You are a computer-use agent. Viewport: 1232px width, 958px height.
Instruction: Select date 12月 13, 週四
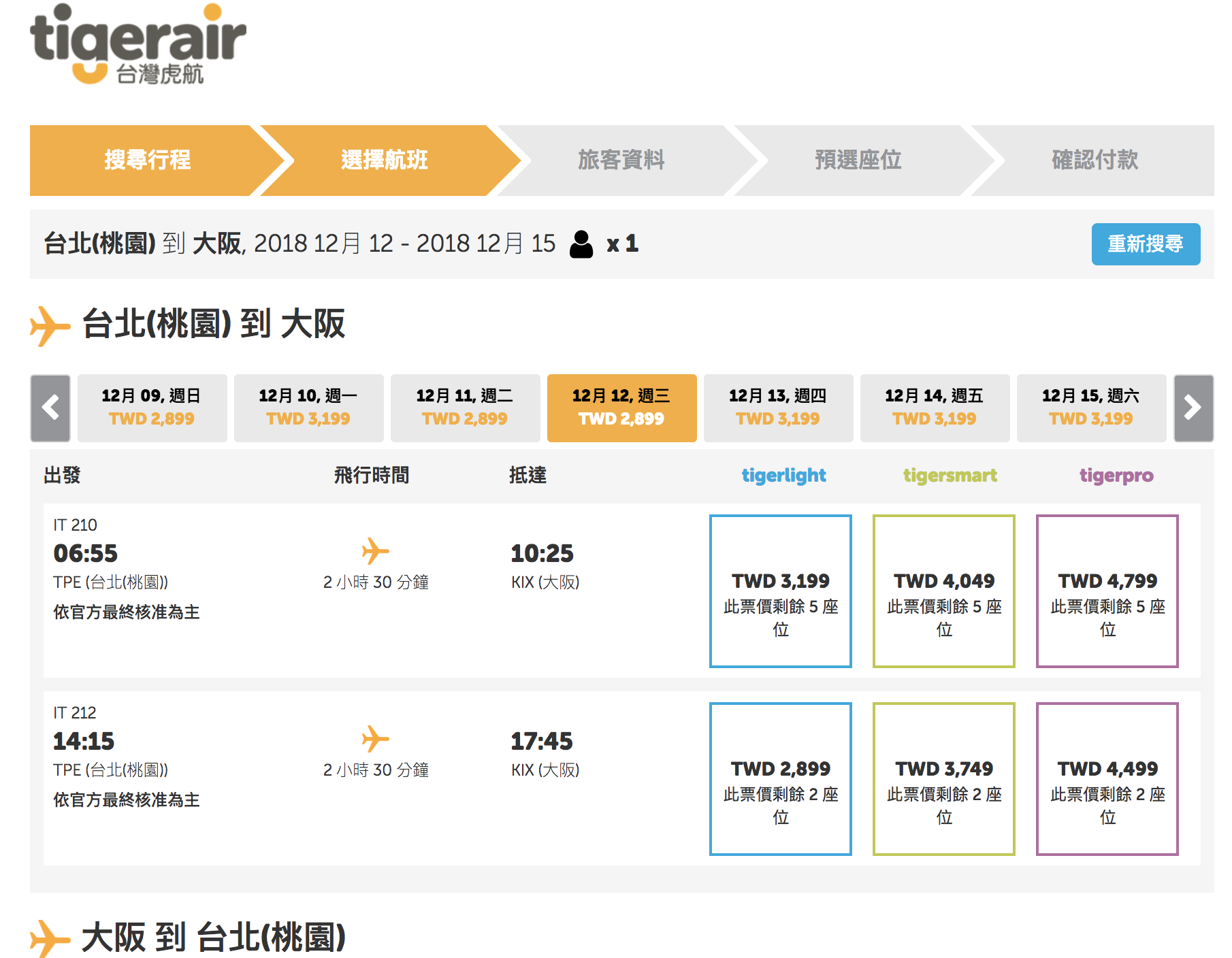click(x=778, y=408)
